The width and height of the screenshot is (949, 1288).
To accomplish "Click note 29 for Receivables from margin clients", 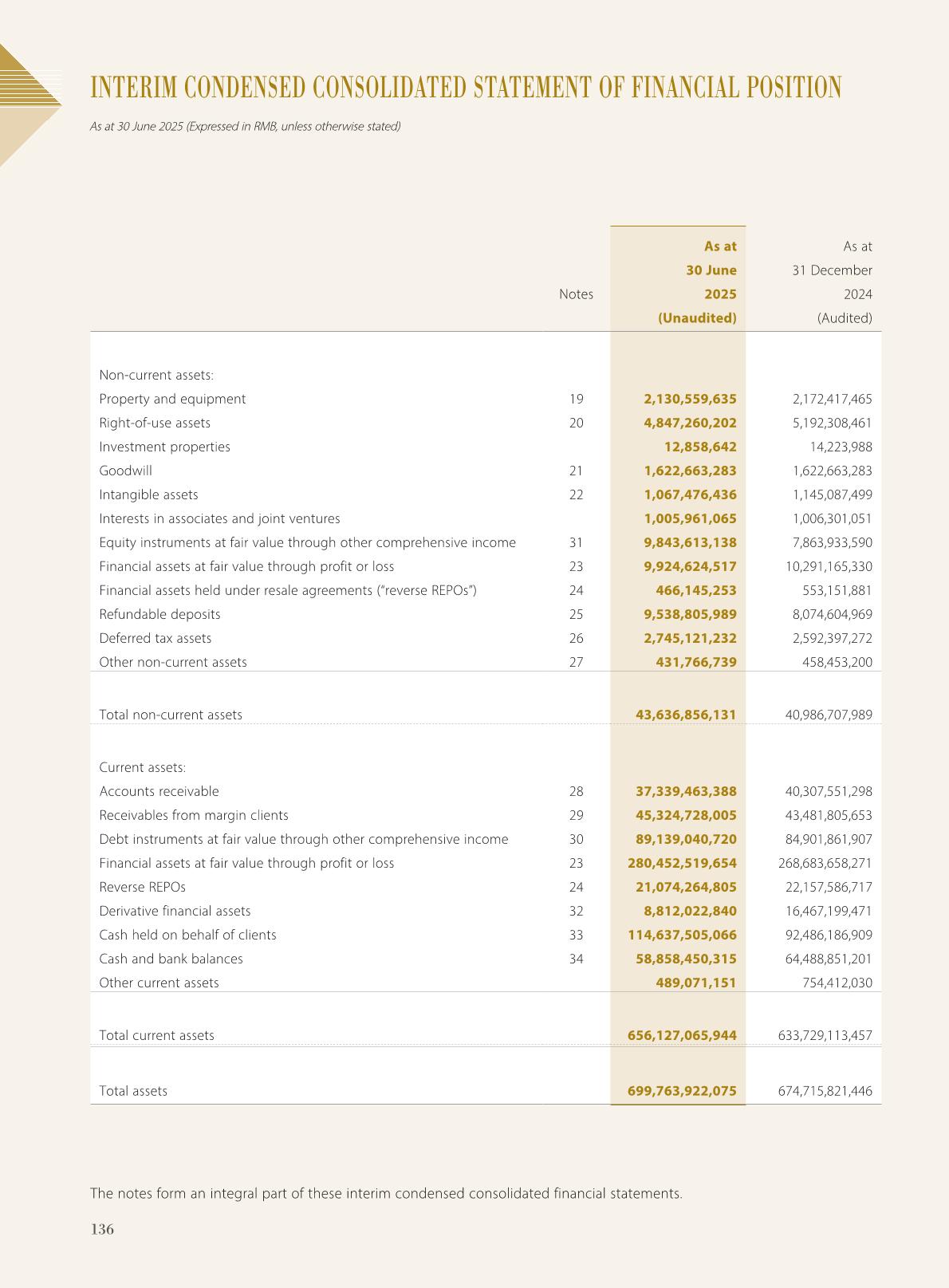I will [576, 815].
